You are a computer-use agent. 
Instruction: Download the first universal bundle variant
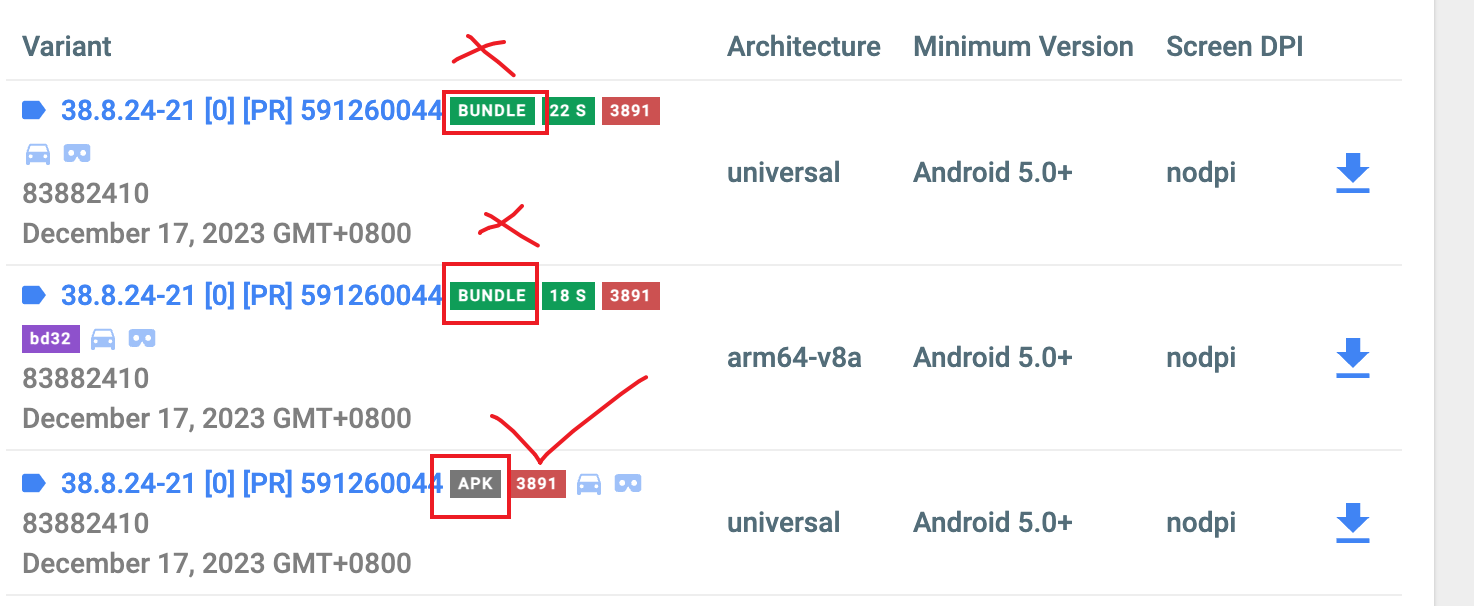(1352, 173)
